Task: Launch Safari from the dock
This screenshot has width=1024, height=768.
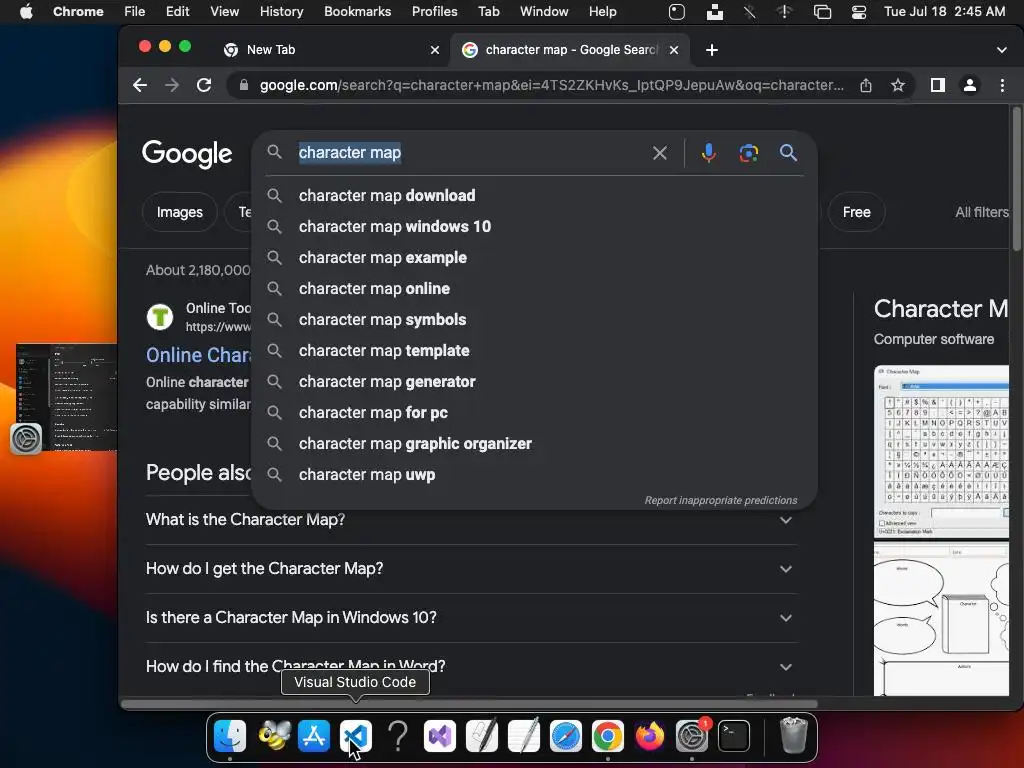Action: click(x=566, y=736)
